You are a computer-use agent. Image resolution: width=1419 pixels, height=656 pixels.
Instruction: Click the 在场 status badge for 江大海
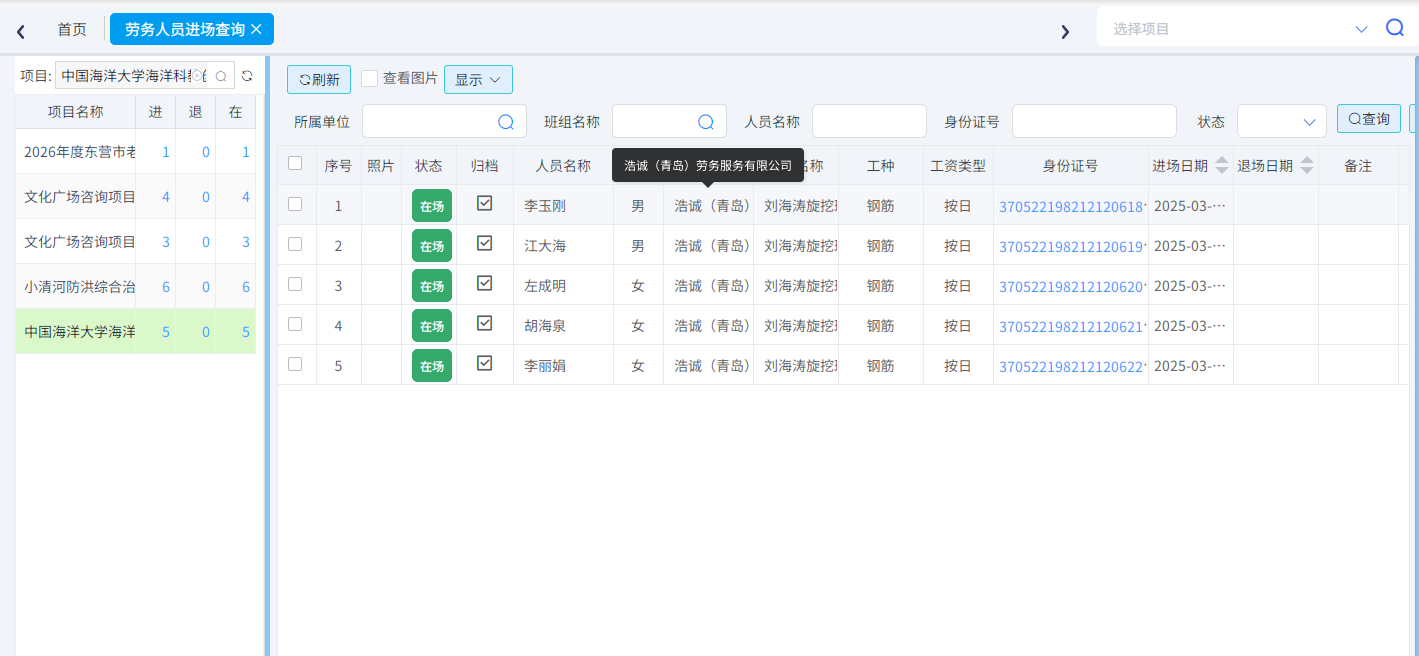point(432,246)
